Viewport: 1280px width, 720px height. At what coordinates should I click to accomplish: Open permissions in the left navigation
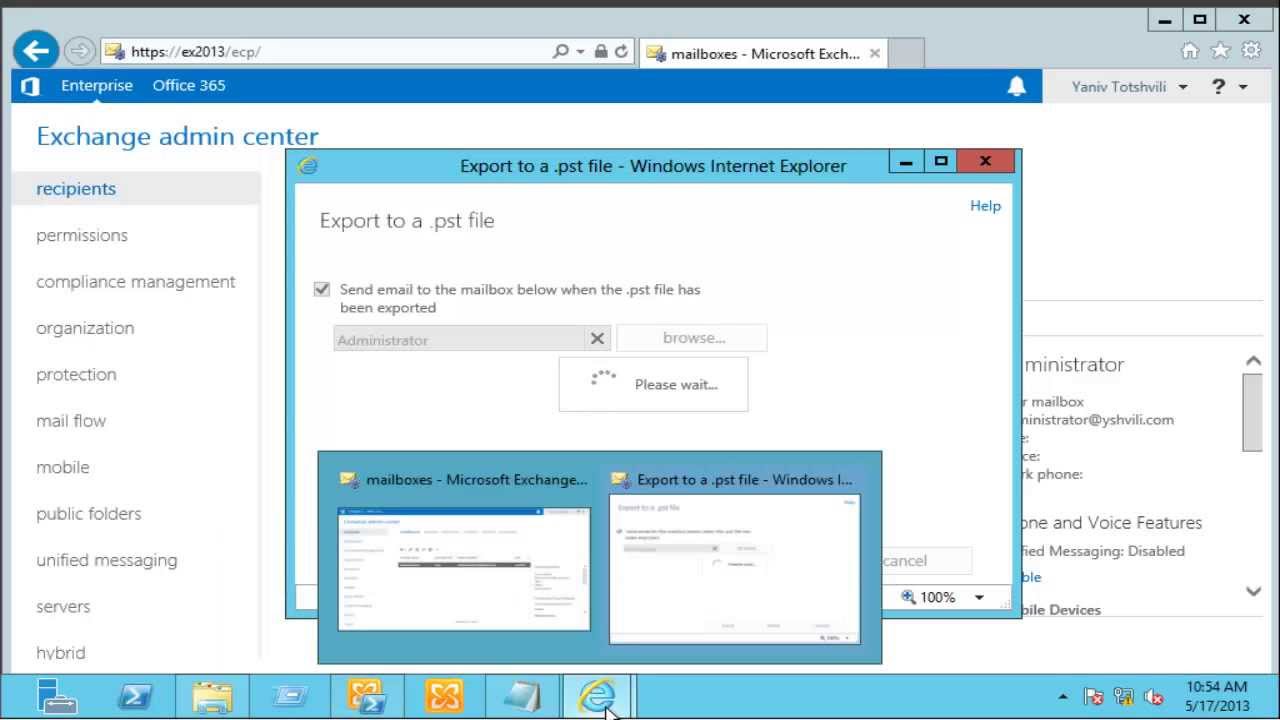pyautogui.click(x=82, y=235)
